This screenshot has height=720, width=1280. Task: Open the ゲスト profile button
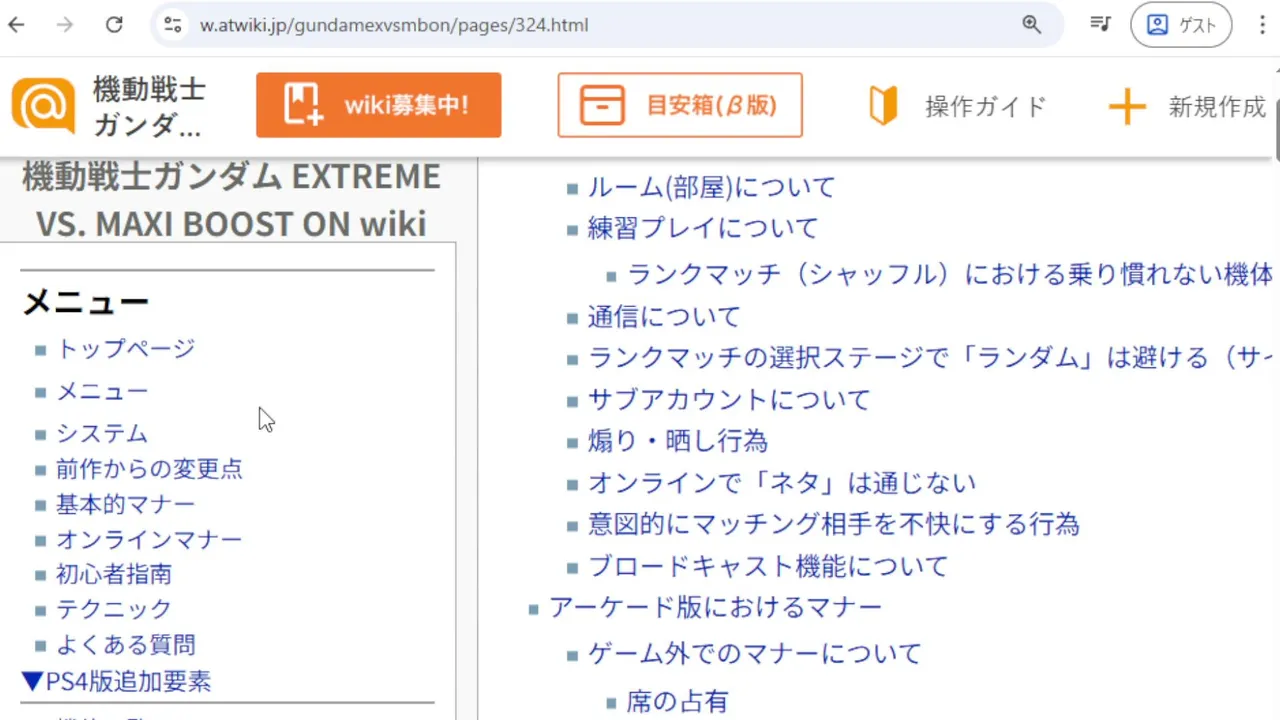point(1181,25)
